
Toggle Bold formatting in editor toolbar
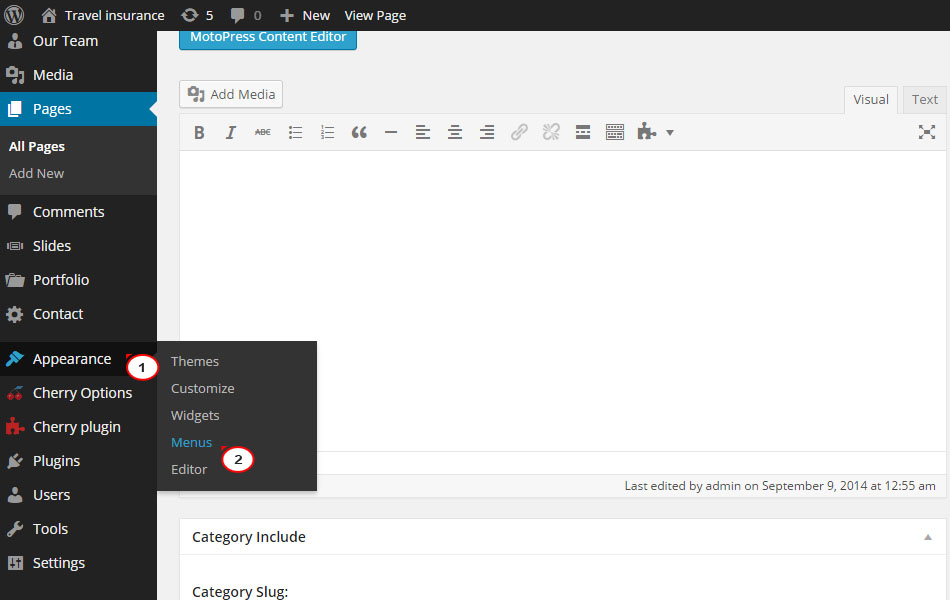pyautogui.click(x=199, y=132)
